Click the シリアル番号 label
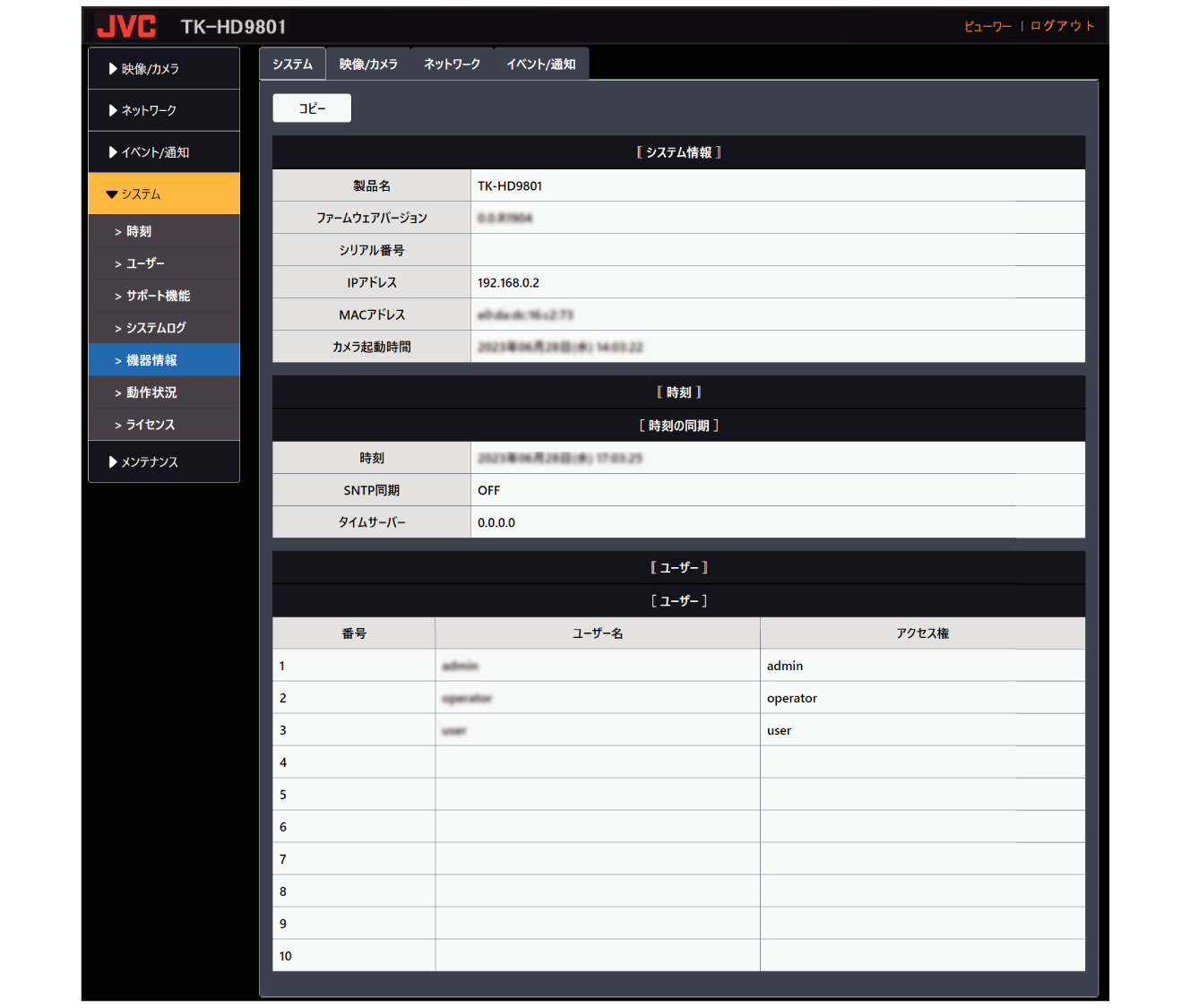Viewport: 1190px width, 1008px height. (x=372, y=250)
